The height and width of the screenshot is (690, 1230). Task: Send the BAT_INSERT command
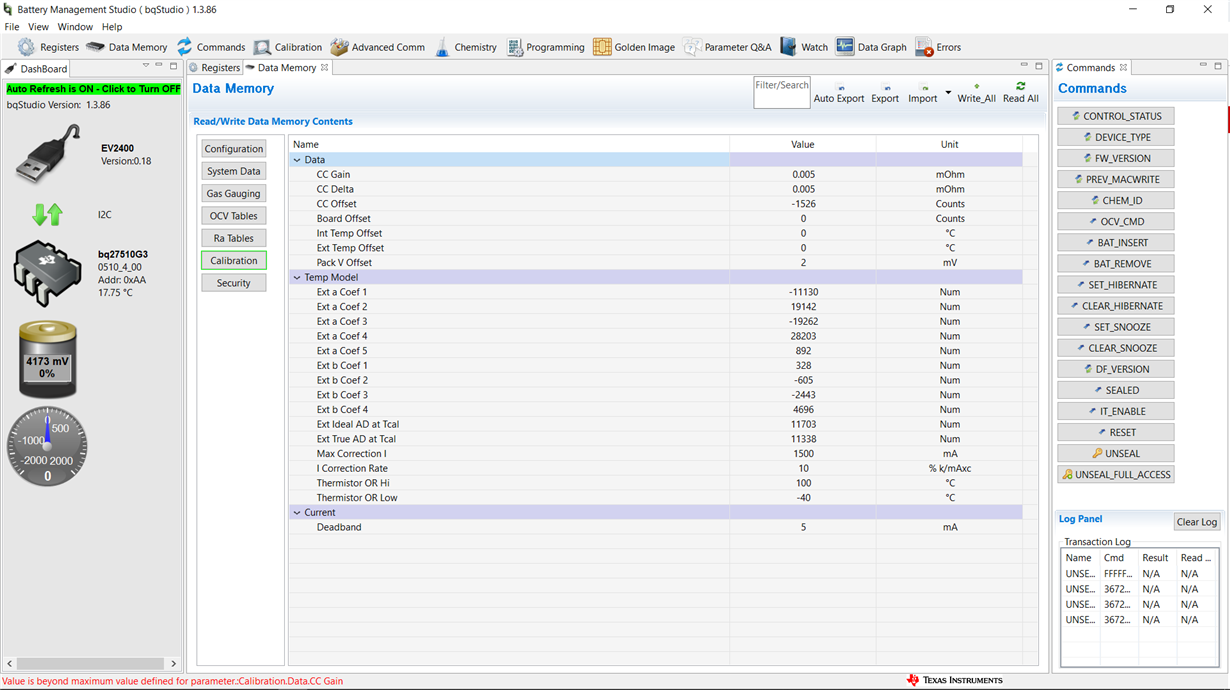(x=1116, y=242)
